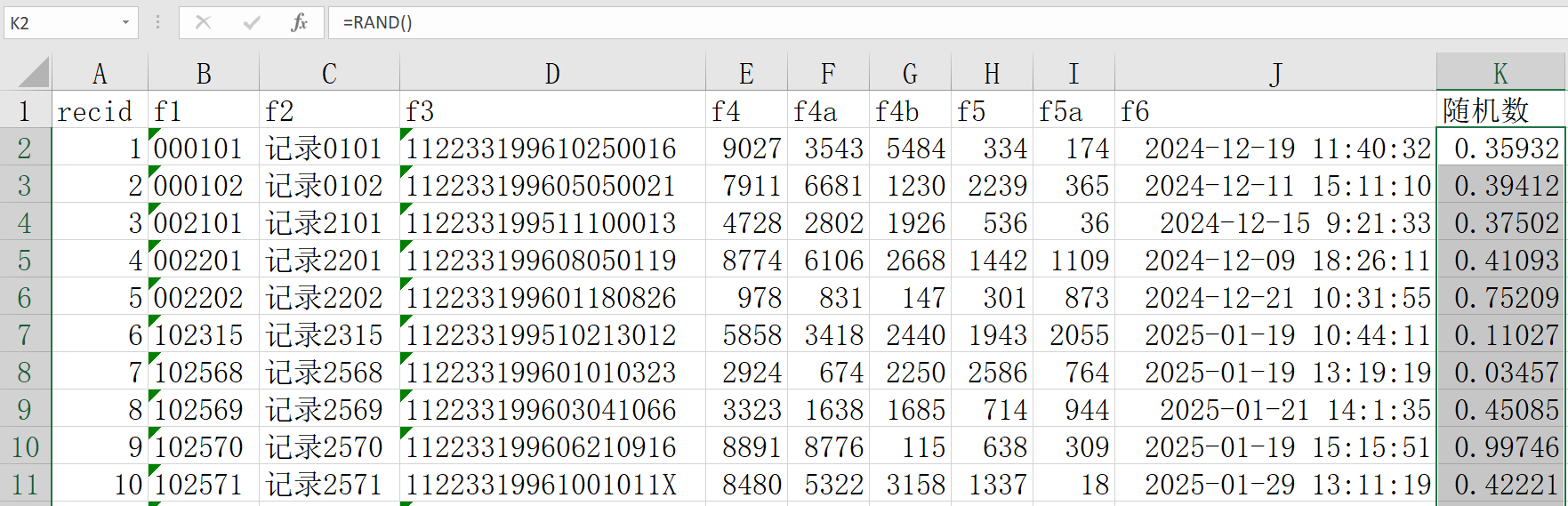Image resolution: width=1568 pixels, height=506 pixels.
Task: Click the date cell 2024-12-19 11:40:32
Action: pyautogui.click(x=1275, y=148)
